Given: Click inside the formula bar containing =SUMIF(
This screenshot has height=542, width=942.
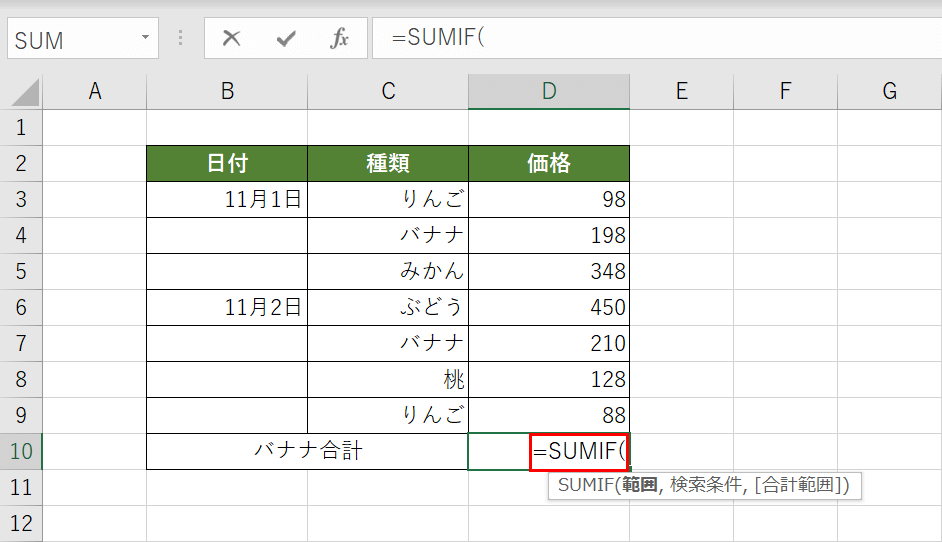Looking at the screenshot, I should click(657, 38).
